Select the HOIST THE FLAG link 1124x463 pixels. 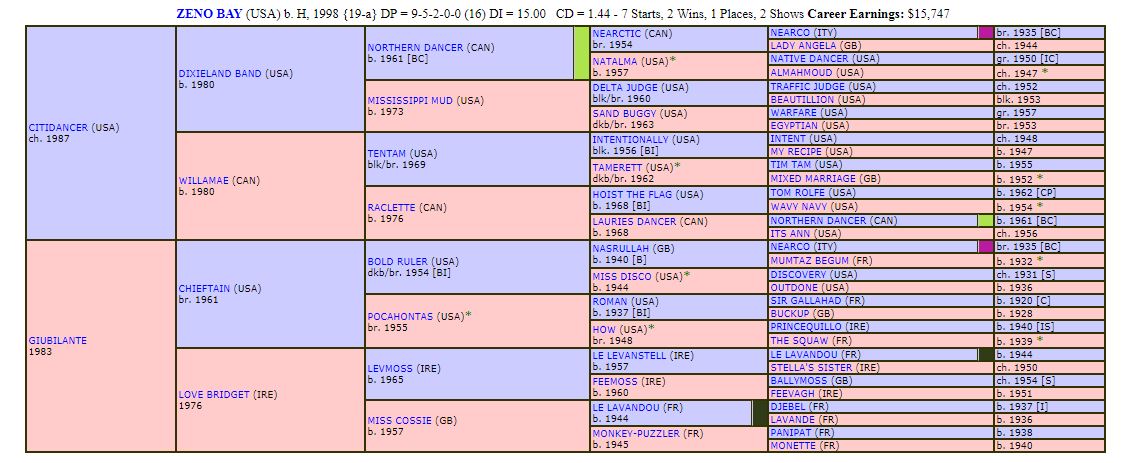coord(633,194)
